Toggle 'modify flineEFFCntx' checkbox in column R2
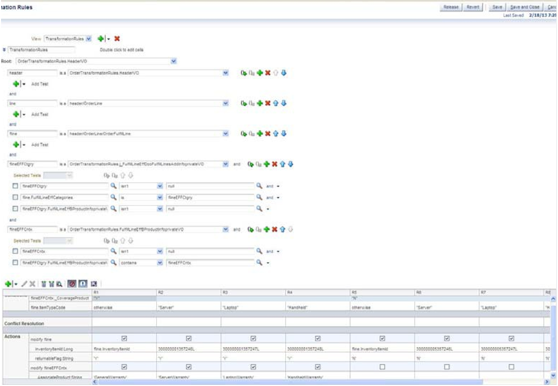This screenshot has width=558, height=386. pos(189,367)
